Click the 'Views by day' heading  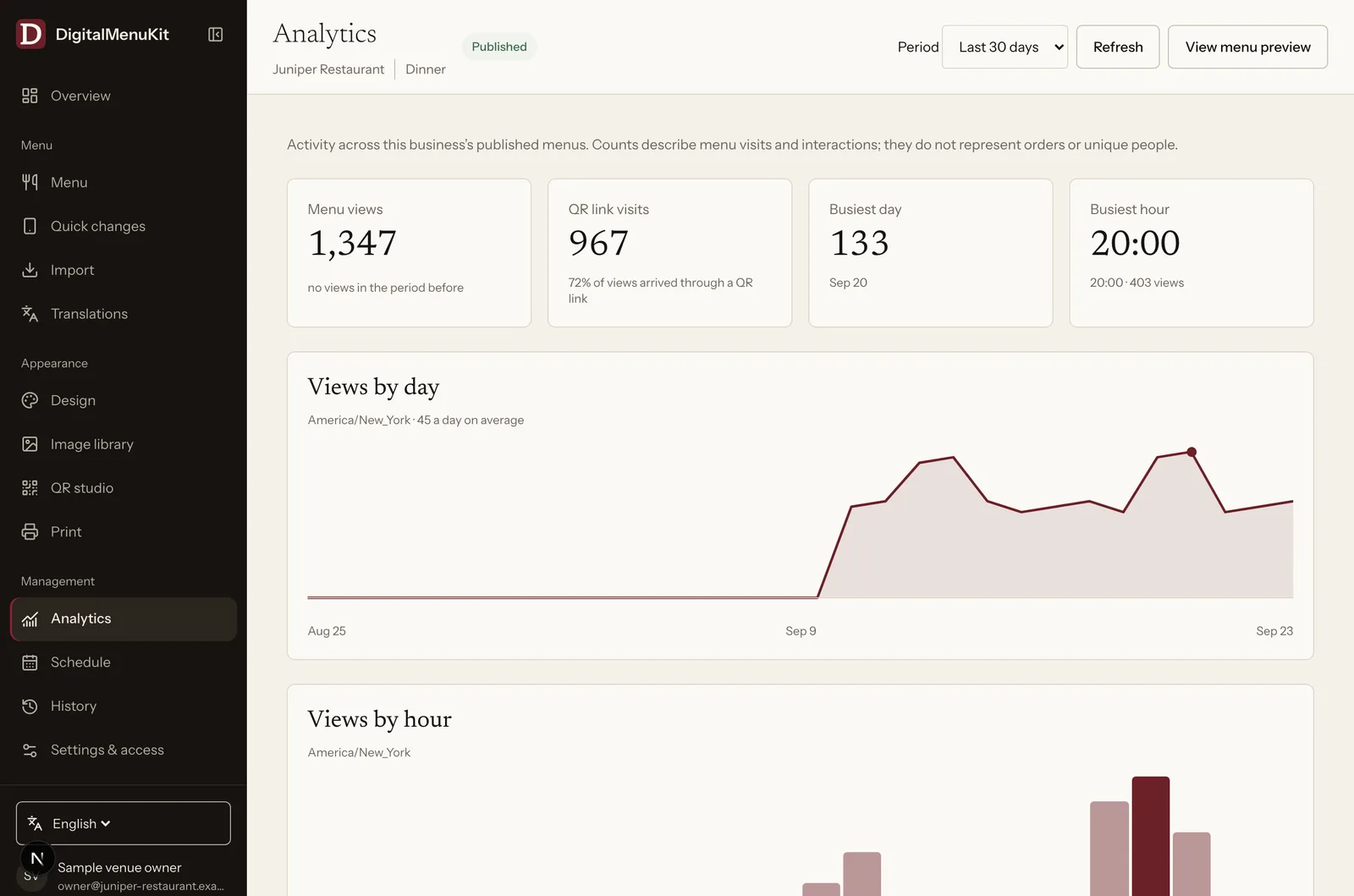(373, 387)
